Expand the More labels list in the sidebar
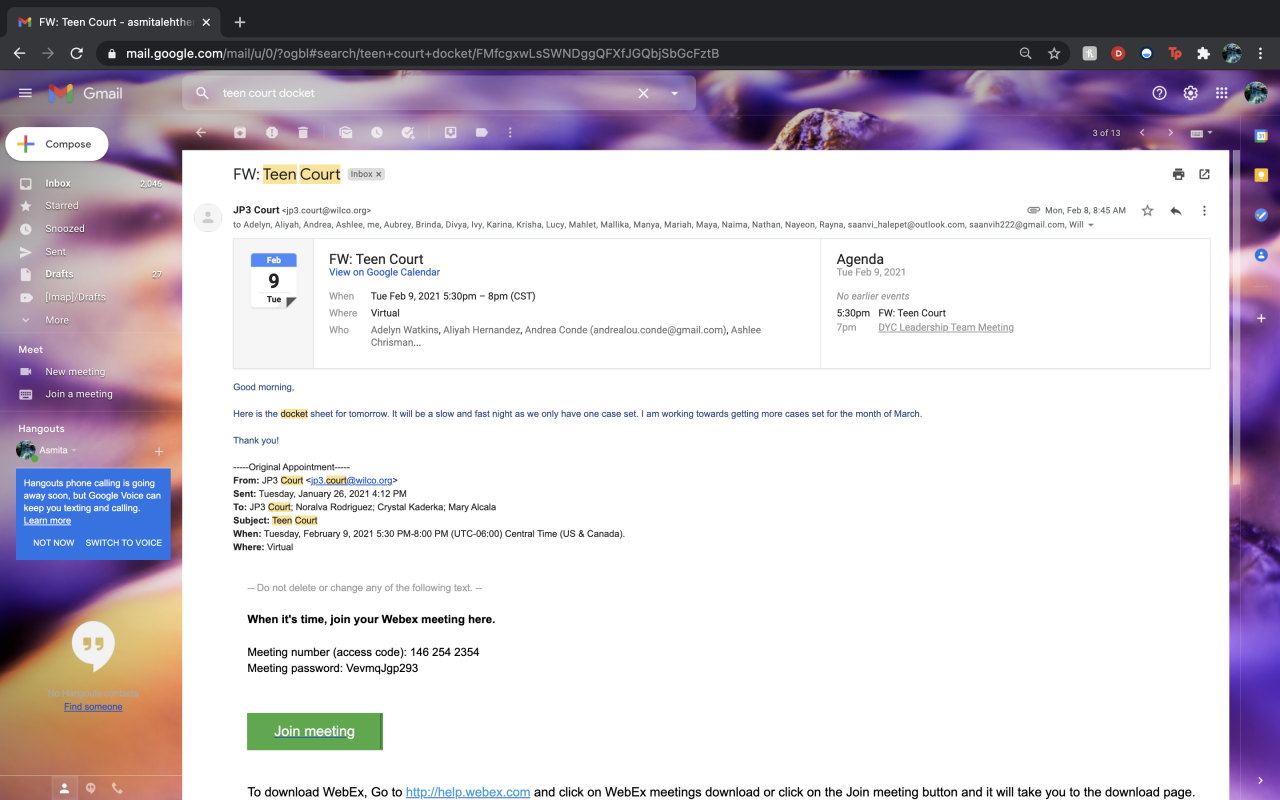 point(57,320)
